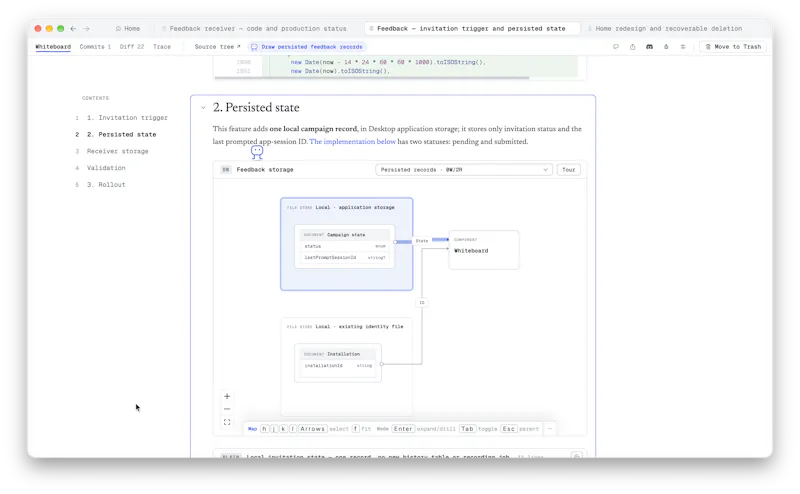The width and height of the screenshot is (800, 494).
Task: Zoom out the diagram with minus
Action: [227, 409]
